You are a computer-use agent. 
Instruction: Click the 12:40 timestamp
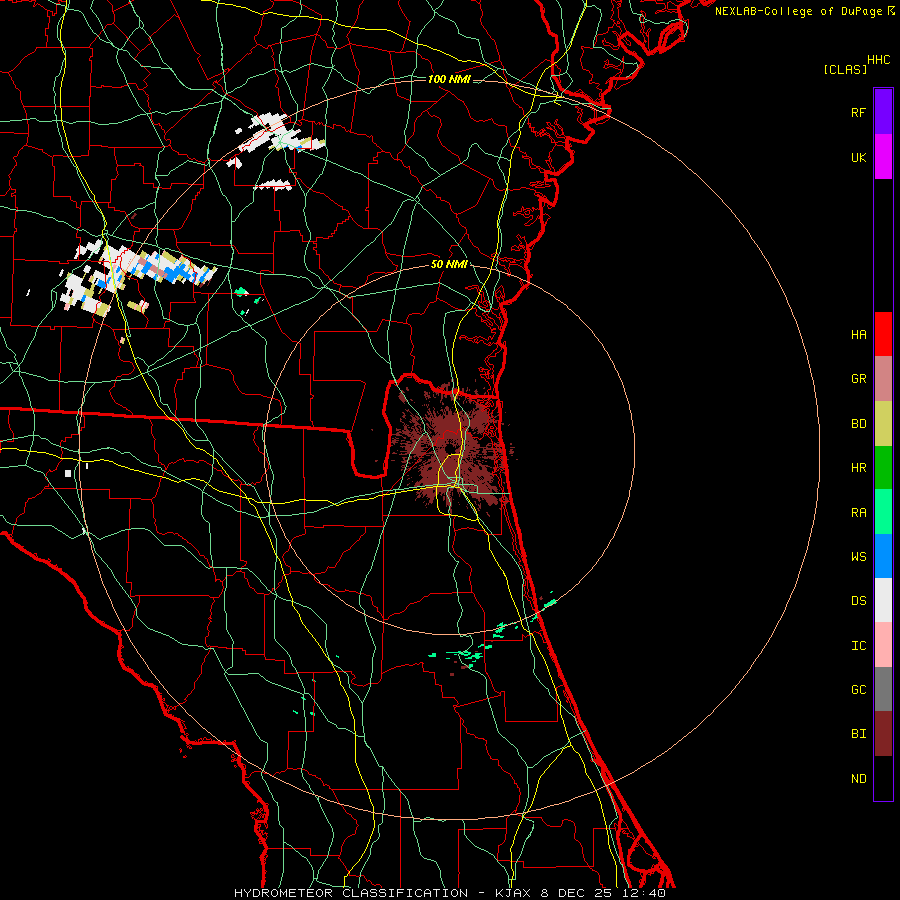(646, 893)
